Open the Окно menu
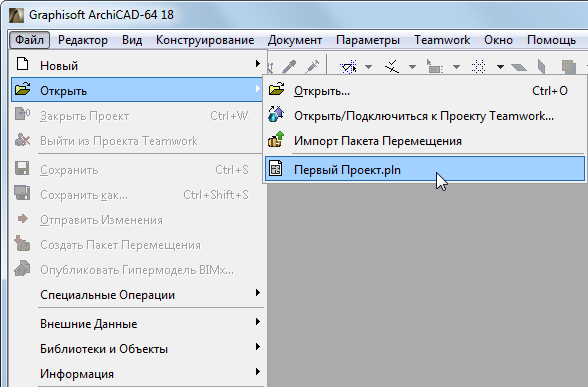Screen dimensions: 588x387 tap(498, 40)
